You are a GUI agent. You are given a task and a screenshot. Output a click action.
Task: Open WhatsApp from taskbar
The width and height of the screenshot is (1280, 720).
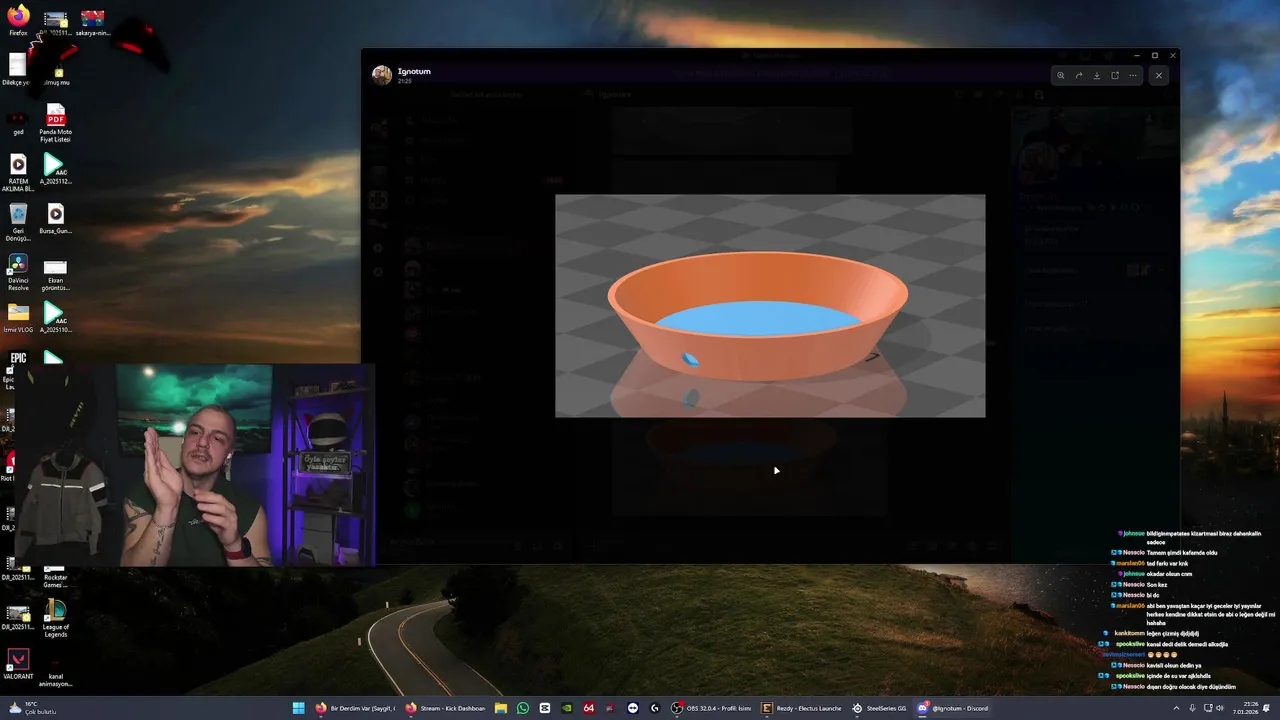click(x=523, y=708)
